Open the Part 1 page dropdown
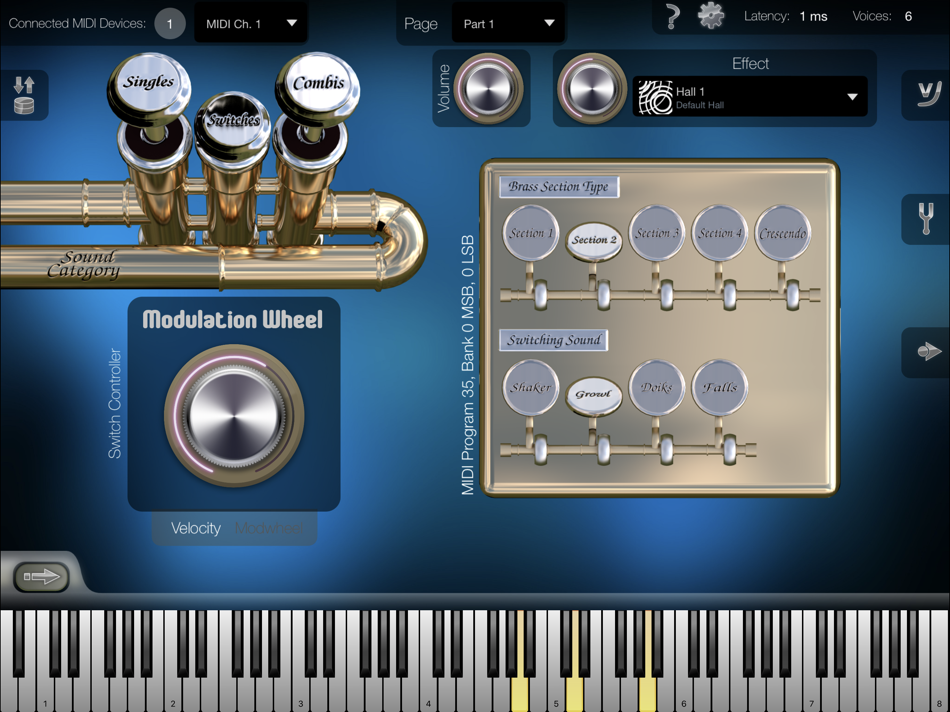The height and width of the screenshot is (712, 950). (508, 22)
